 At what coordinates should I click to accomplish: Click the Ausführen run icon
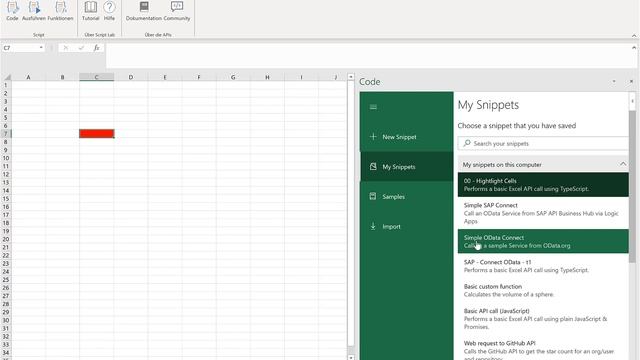click(34, 7)
